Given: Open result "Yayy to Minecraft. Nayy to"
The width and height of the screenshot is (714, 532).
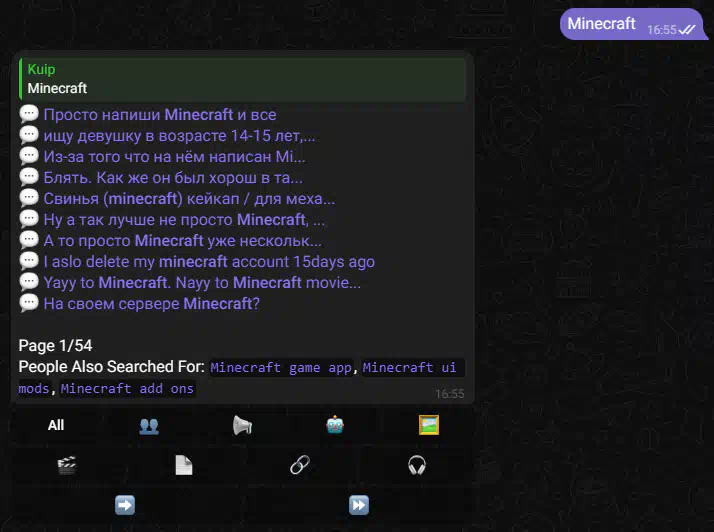Looking at the screenshot, I should [x=202, y=282].
